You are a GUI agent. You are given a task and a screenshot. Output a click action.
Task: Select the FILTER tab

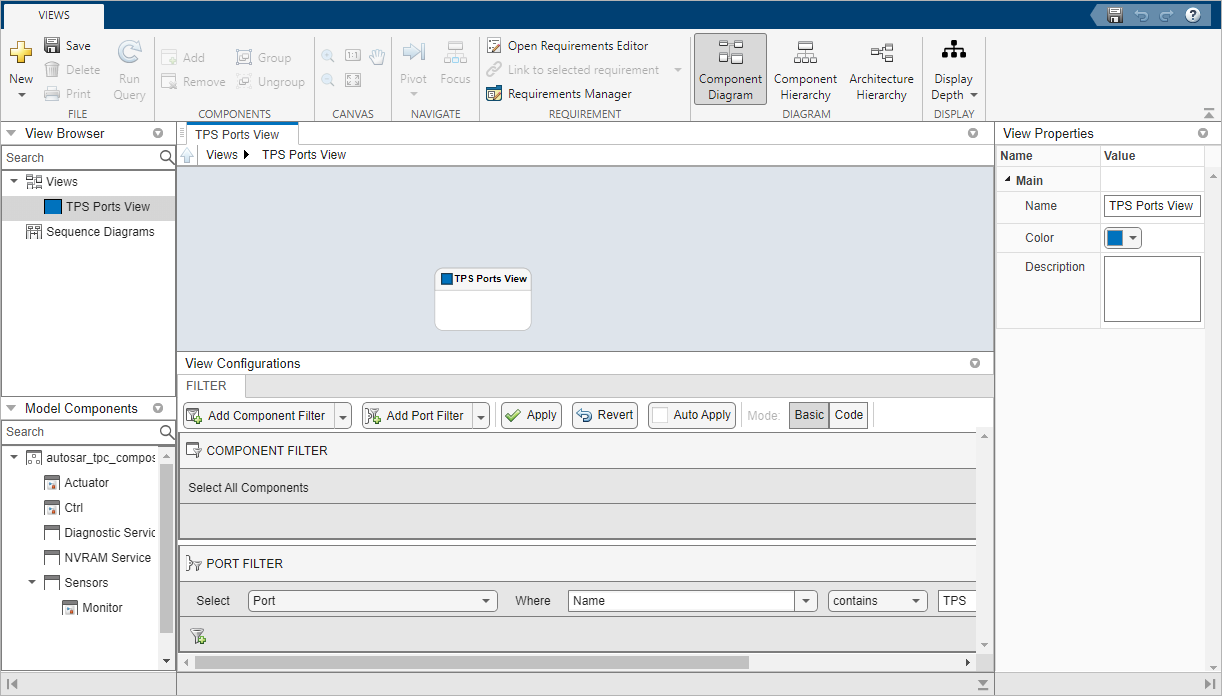click(206, 386)
